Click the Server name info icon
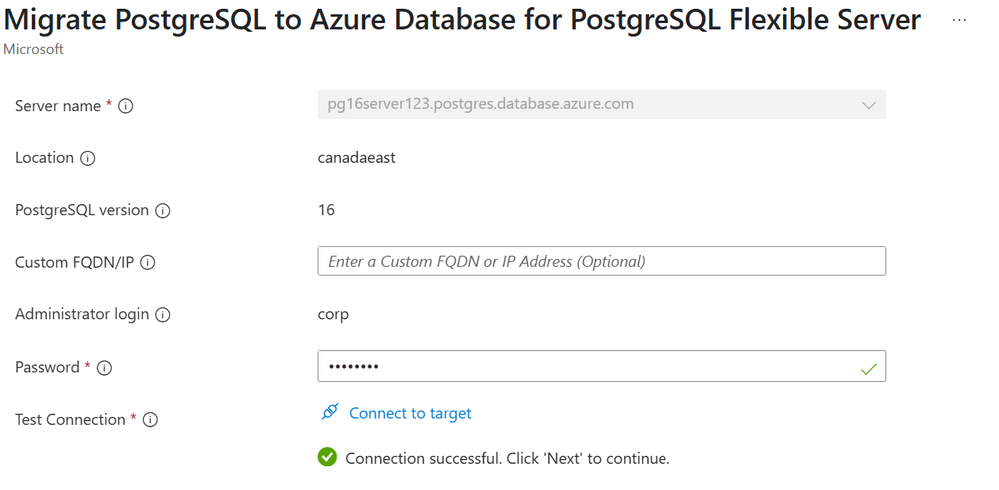The image size is (999, 490). 126,106
